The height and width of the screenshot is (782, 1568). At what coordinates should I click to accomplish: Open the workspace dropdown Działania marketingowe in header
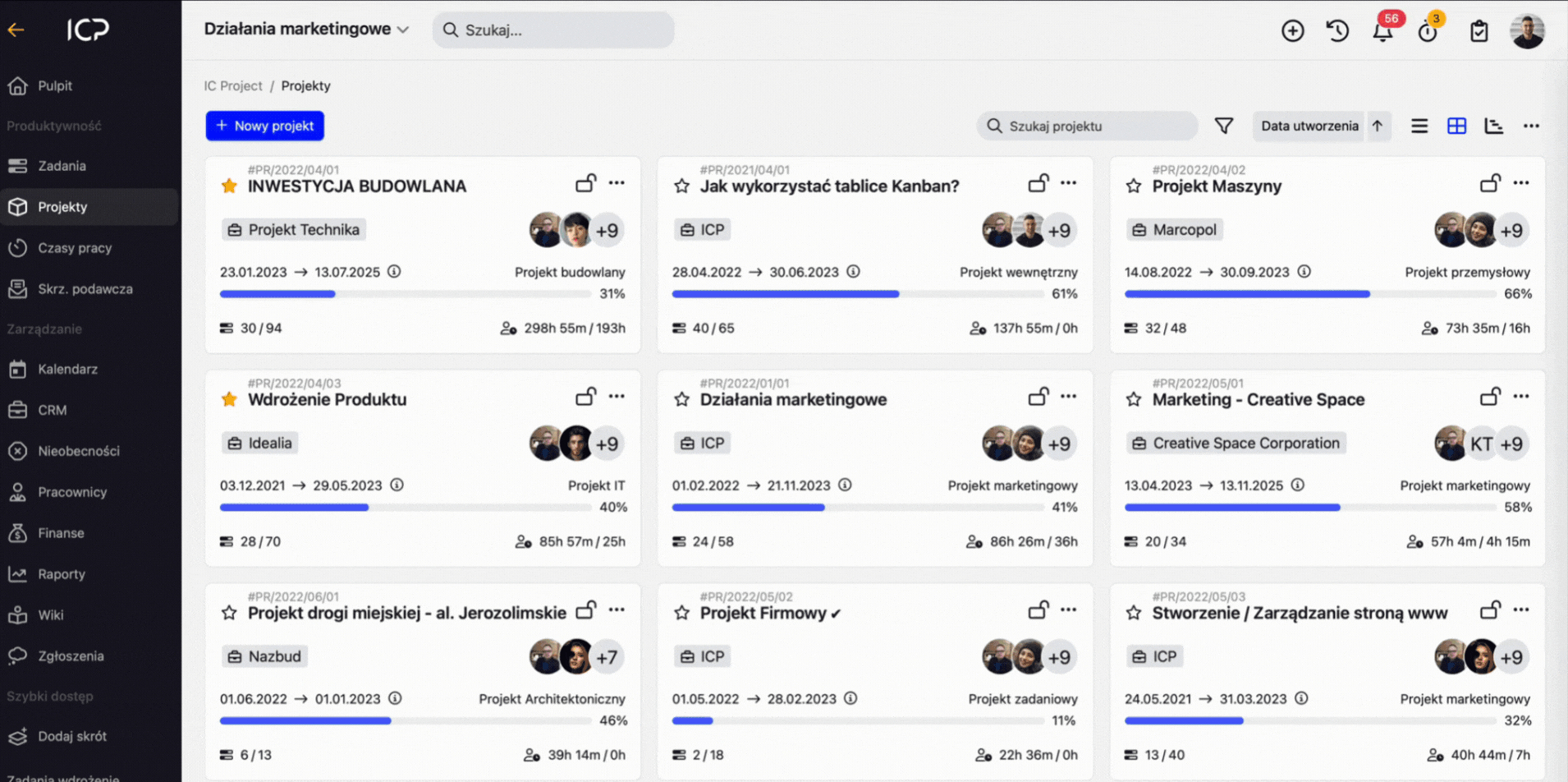pyautogui.click(x=306, y=29)
